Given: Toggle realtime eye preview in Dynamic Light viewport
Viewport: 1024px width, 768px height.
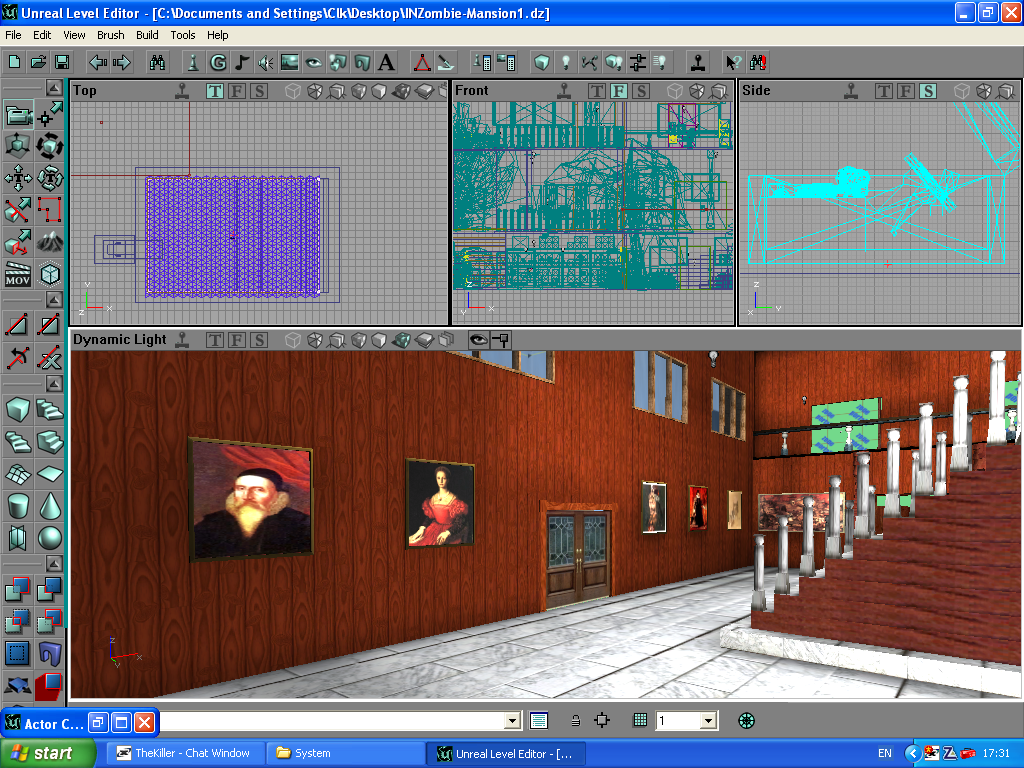Looking at the screenshot, I should pos(478,339).
